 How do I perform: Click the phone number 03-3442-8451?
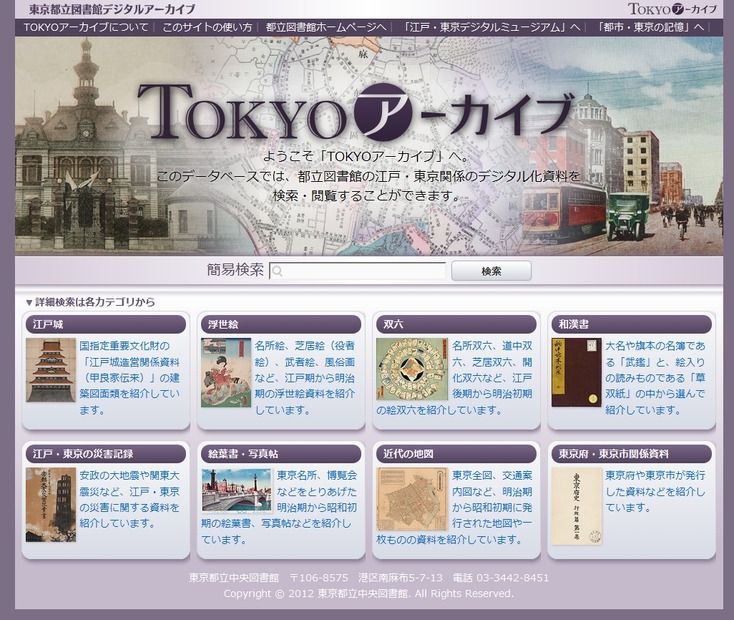(x=512, y=578)
